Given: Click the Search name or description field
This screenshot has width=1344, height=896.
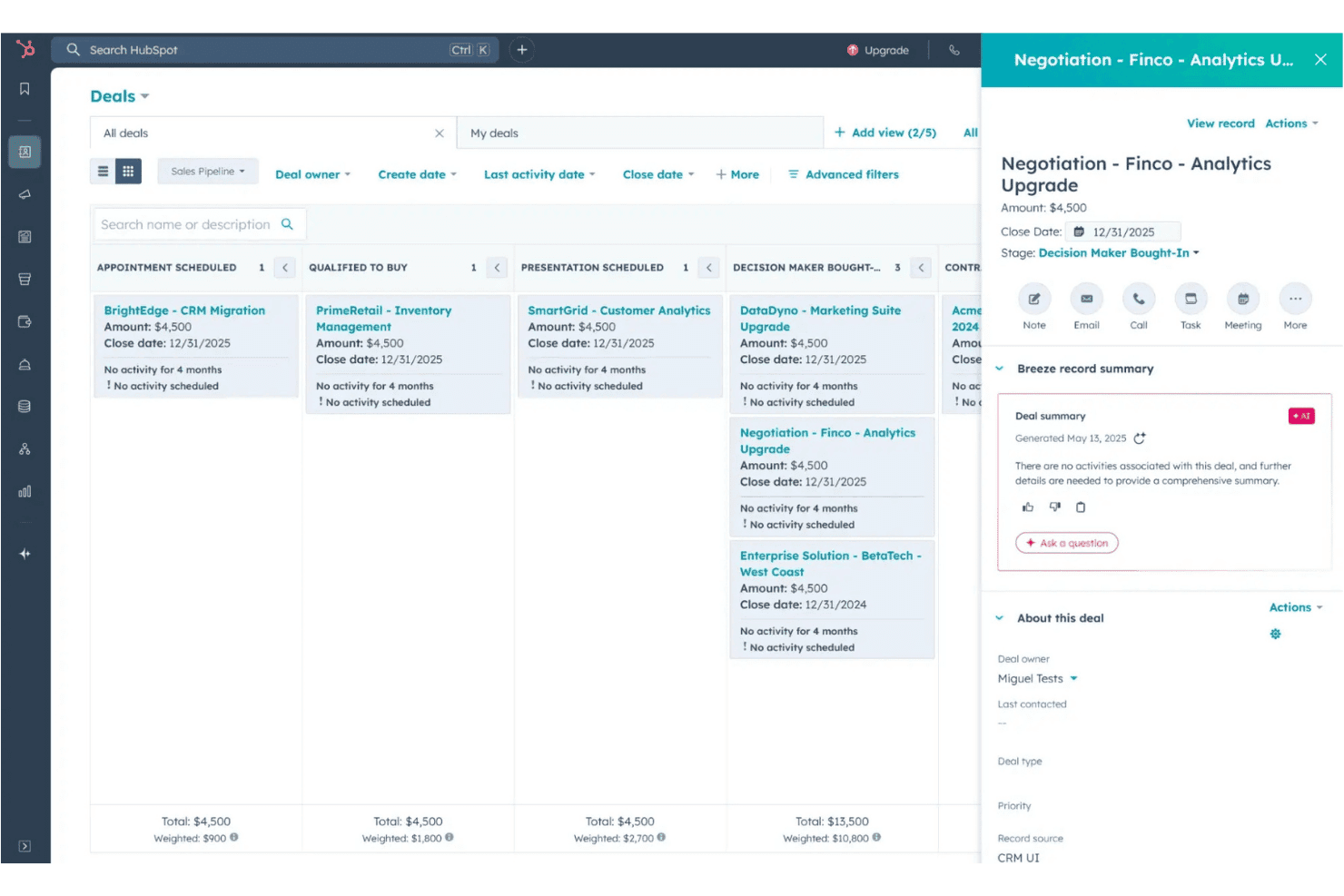Looking at the screenshot, I should [x=200, y=225].
